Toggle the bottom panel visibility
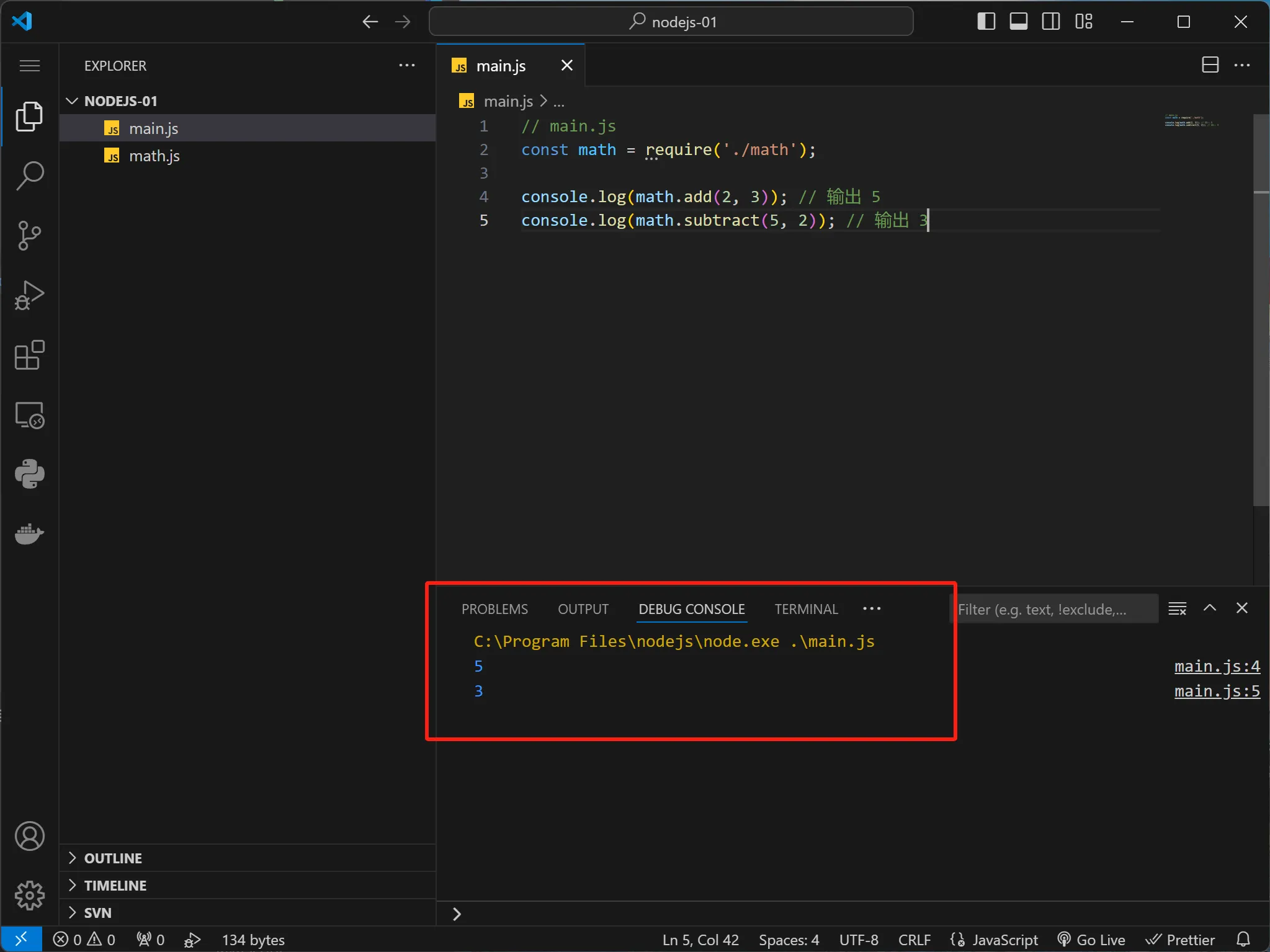 pyautogui.click(x=1018, y=22)
